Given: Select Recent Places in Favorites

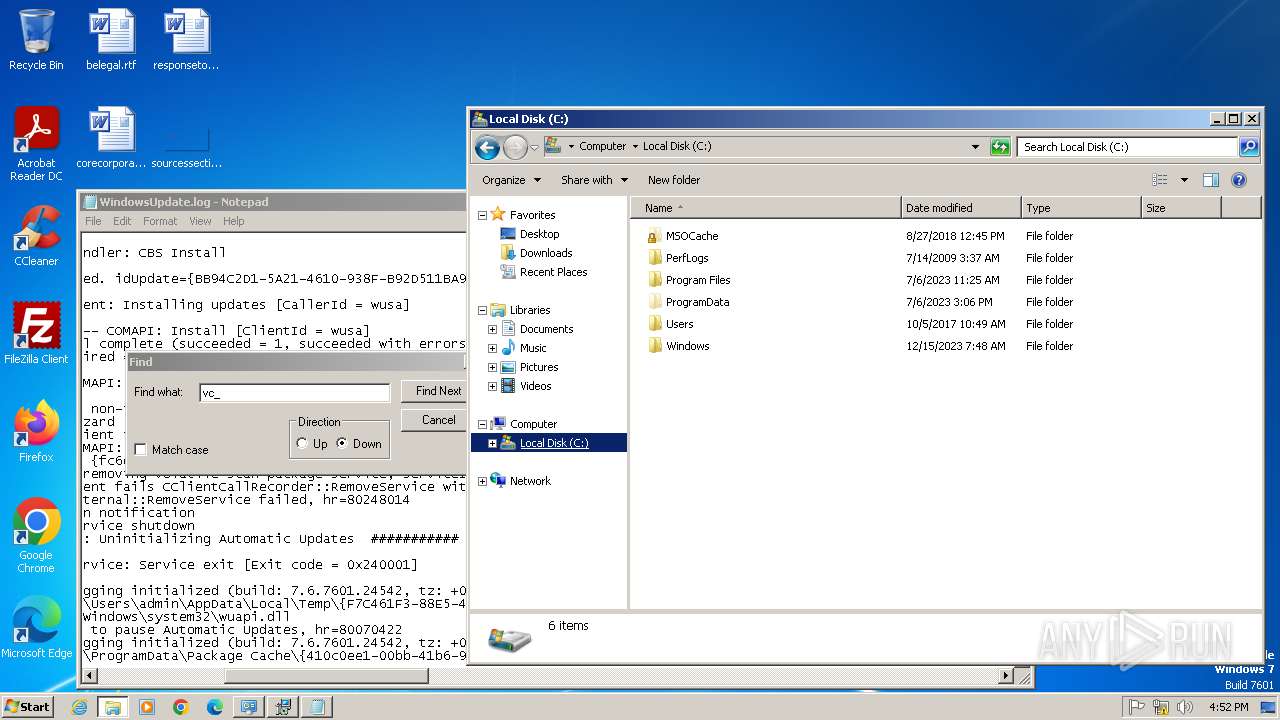Looking at the screenshot, I should (x=553, y=272).
